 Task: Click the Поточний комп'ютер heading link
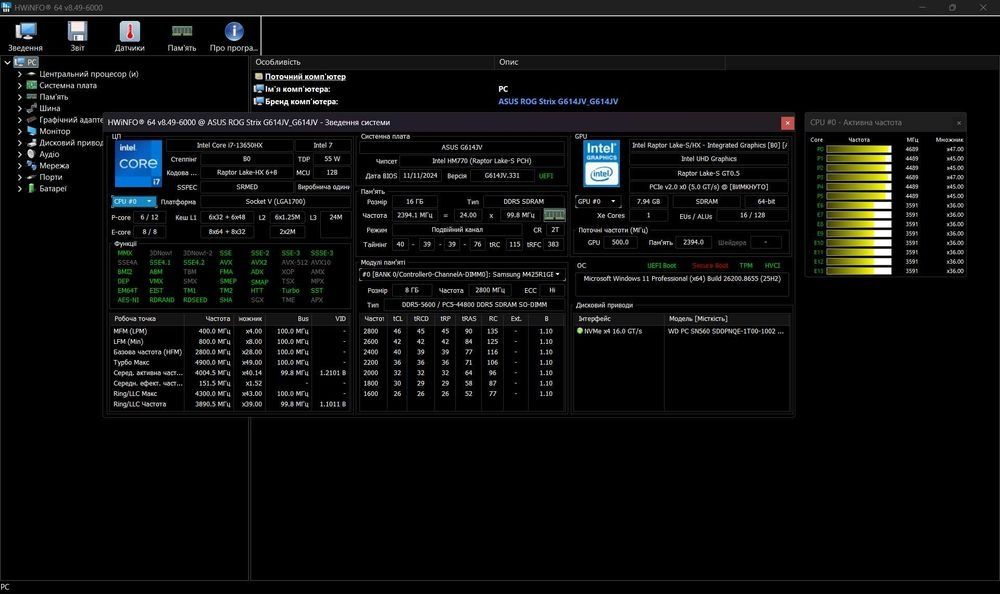click(x=305, y=77)
